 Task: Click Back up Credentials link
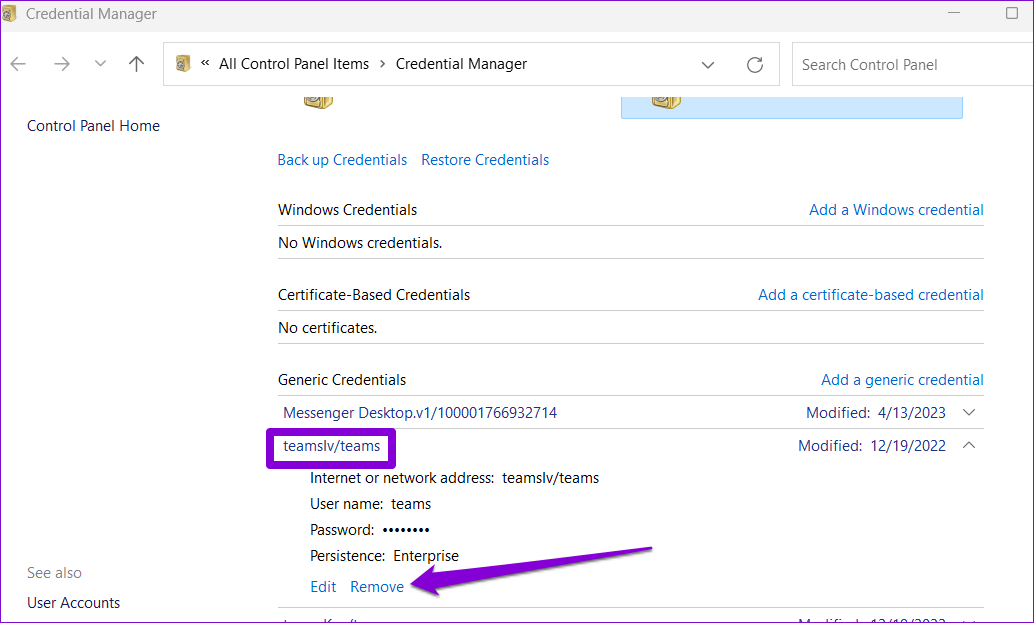342,160
